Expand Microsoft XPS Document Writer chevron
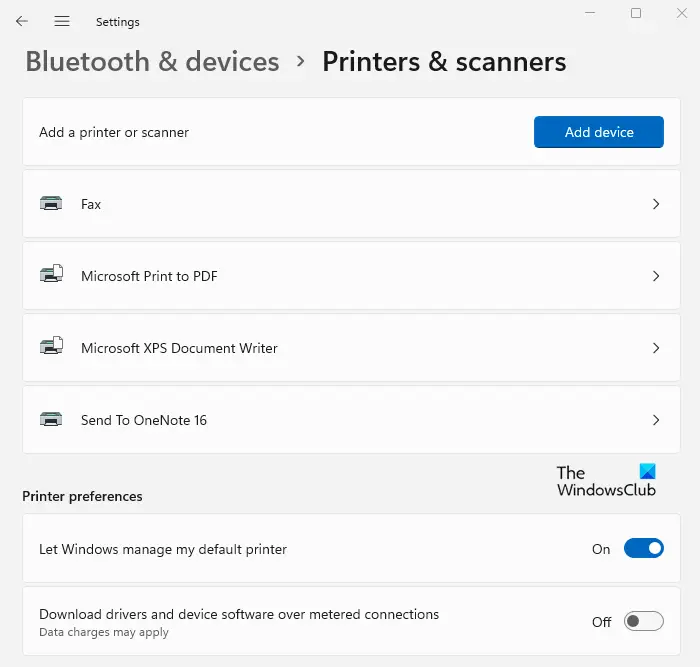This screenshot has height=667, width=700. click(656, 348)
